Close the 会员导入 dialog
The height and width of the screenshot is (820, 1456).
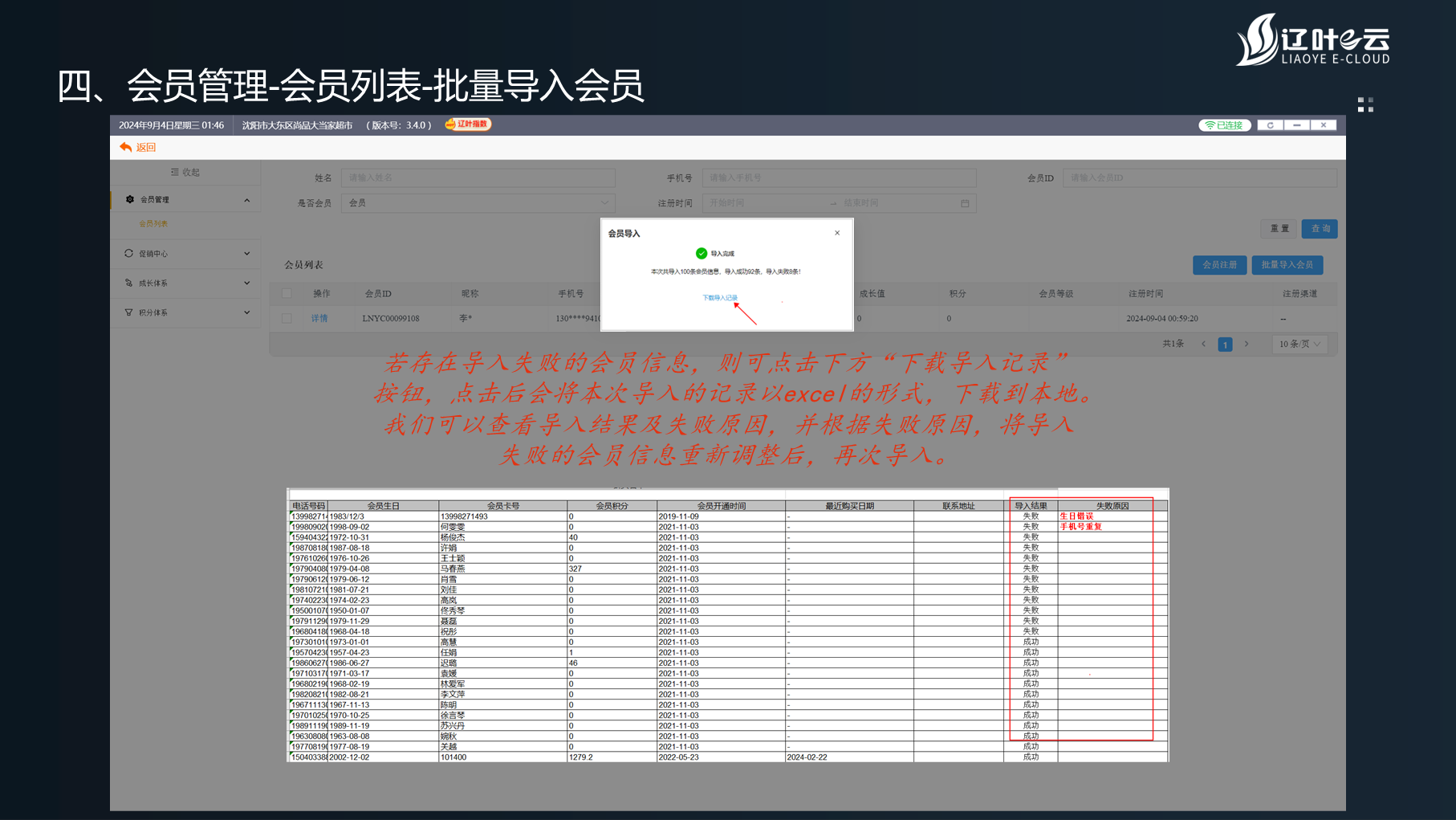pyautogui.click(x=837, y=233)
